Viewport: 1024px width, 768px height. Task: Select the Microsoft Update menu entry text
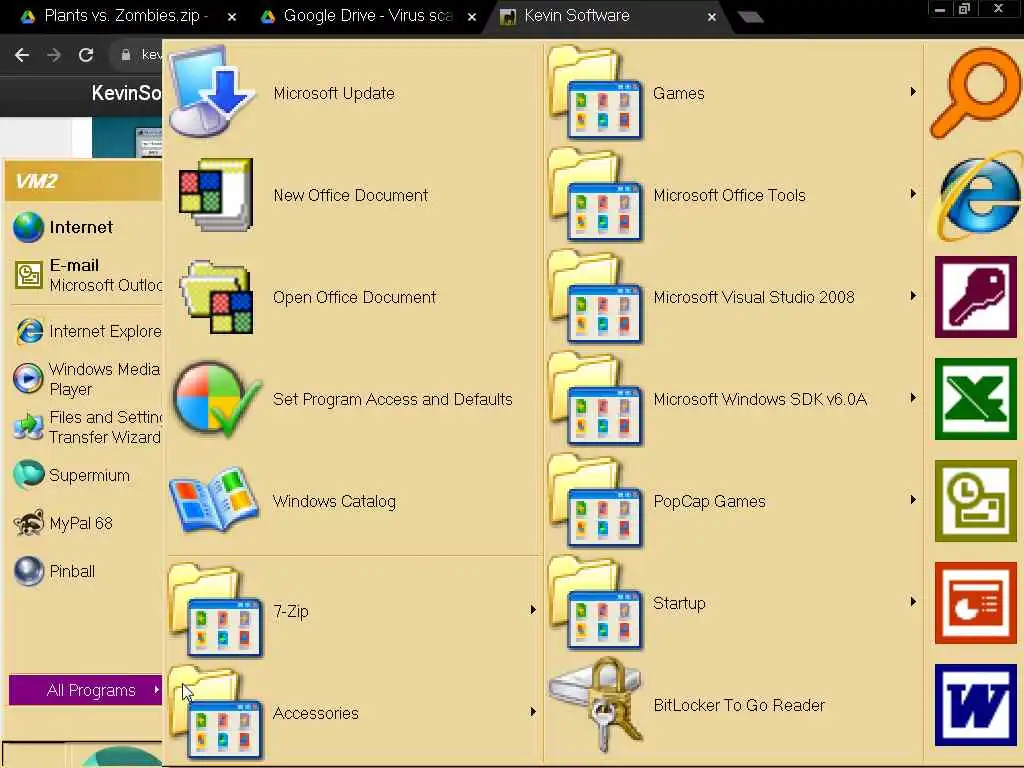pos(334,93)
